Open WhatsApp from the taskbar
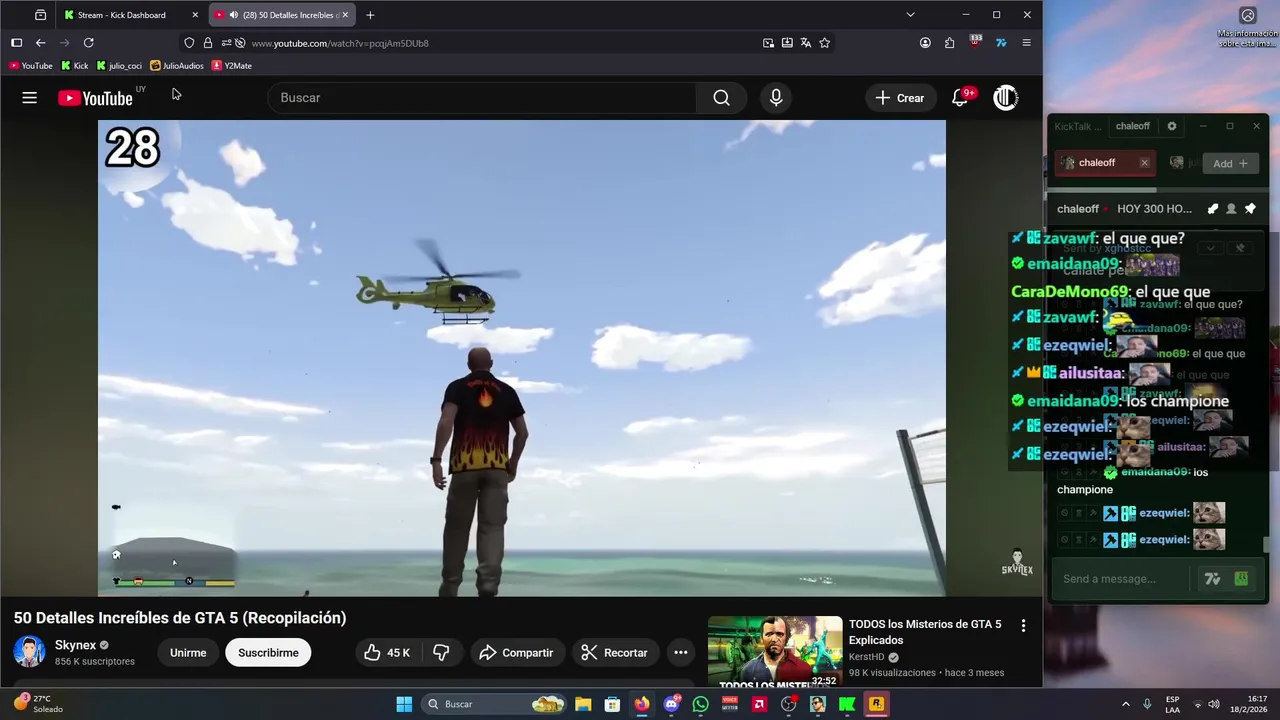Image resolution: width=1280 pixels, height=720 pixels. click(x=700, y=704)
